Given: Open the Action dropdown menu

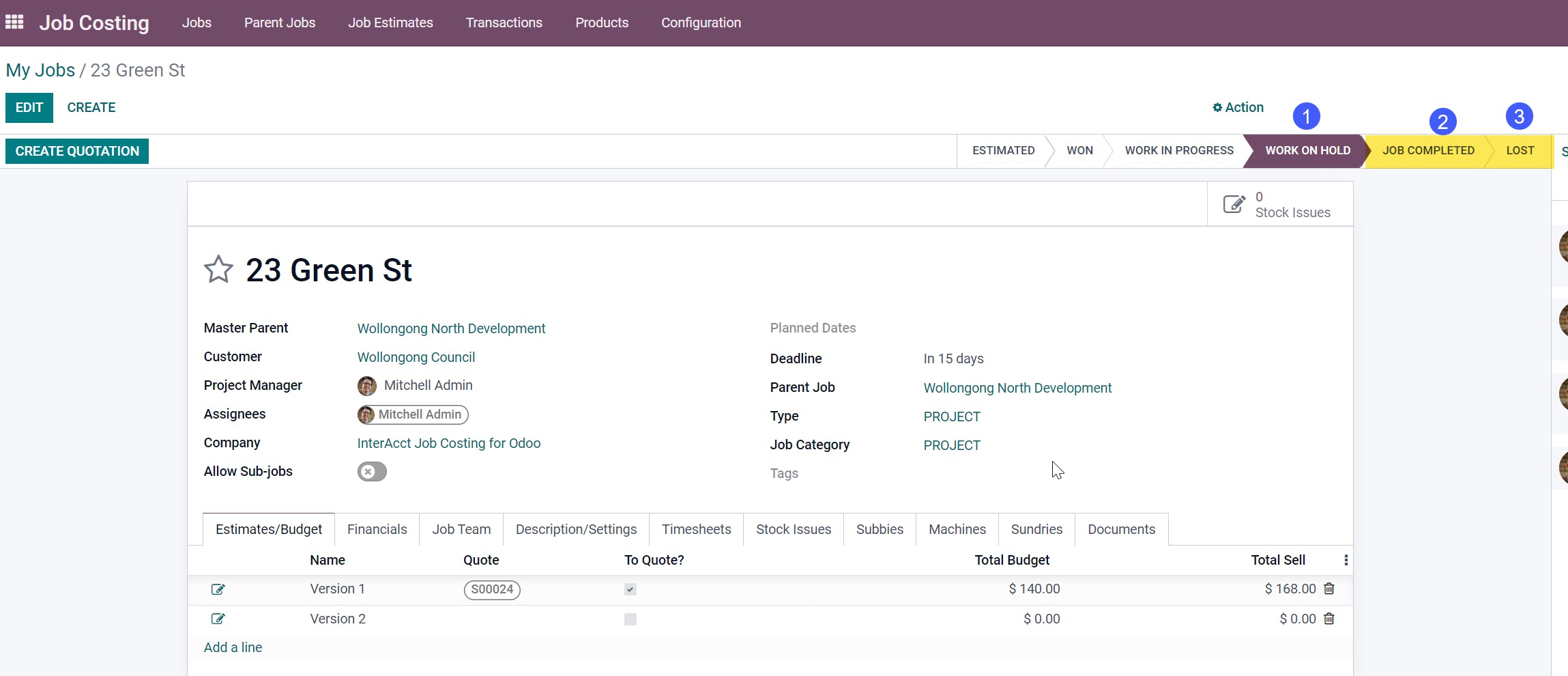Looking at the screenshot, I should [x=1238, y=107].
